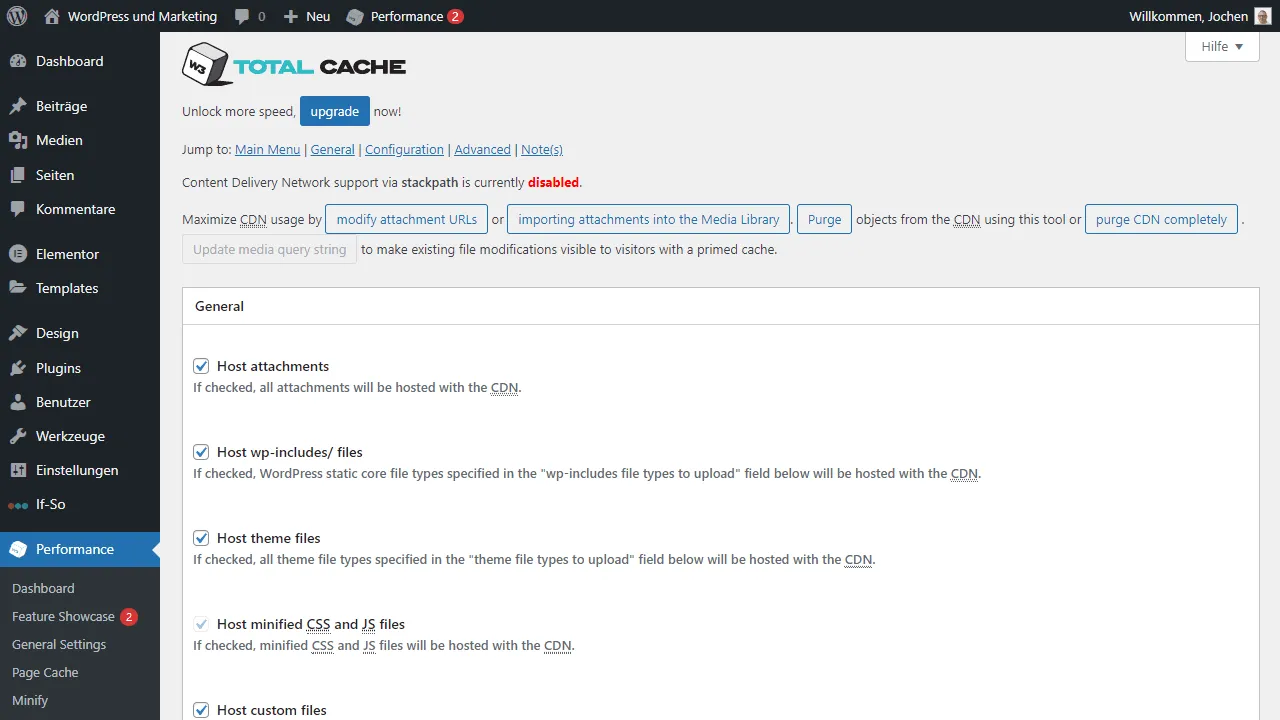Viewport: 1280px width, 720px height.
Task: Click the Benutzer user icon
Action: click(x=18, y=402)
